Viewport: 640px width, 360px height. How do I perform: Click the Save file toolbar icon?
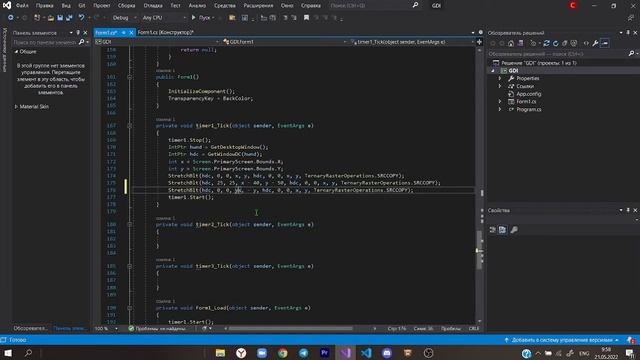click(x=60, y=18)
